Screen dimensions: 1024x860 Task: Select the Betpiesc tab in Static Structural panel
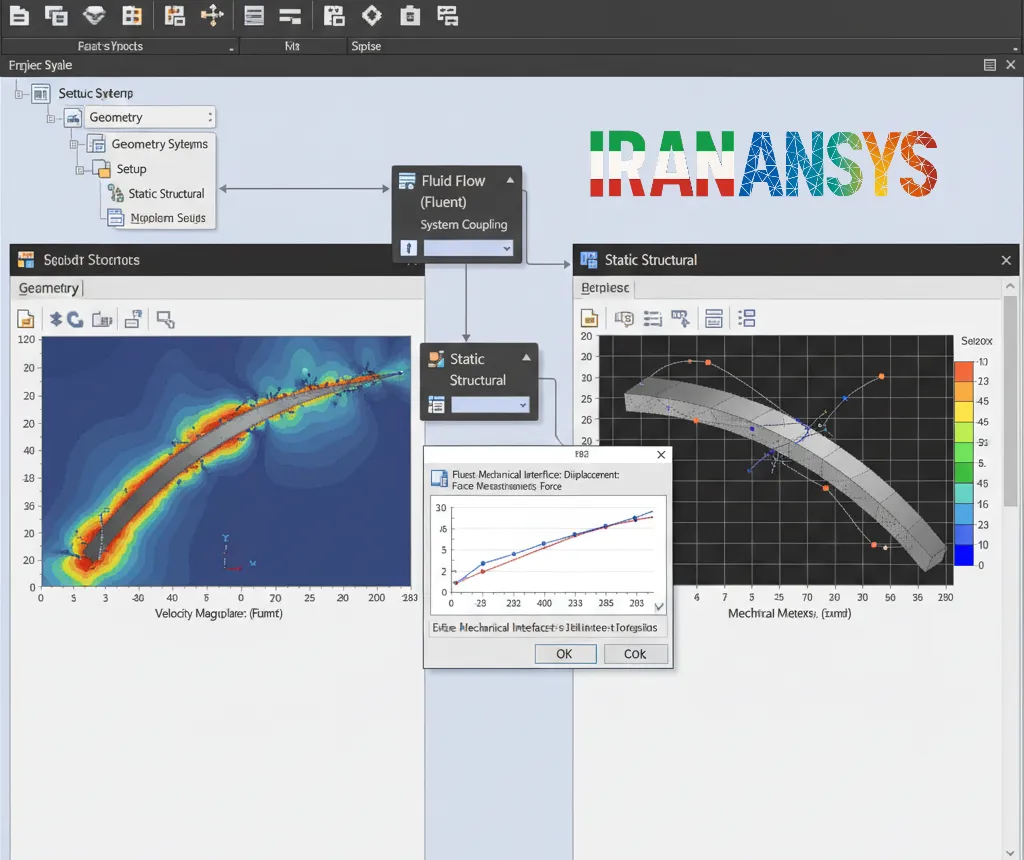[x=605, y=288]
